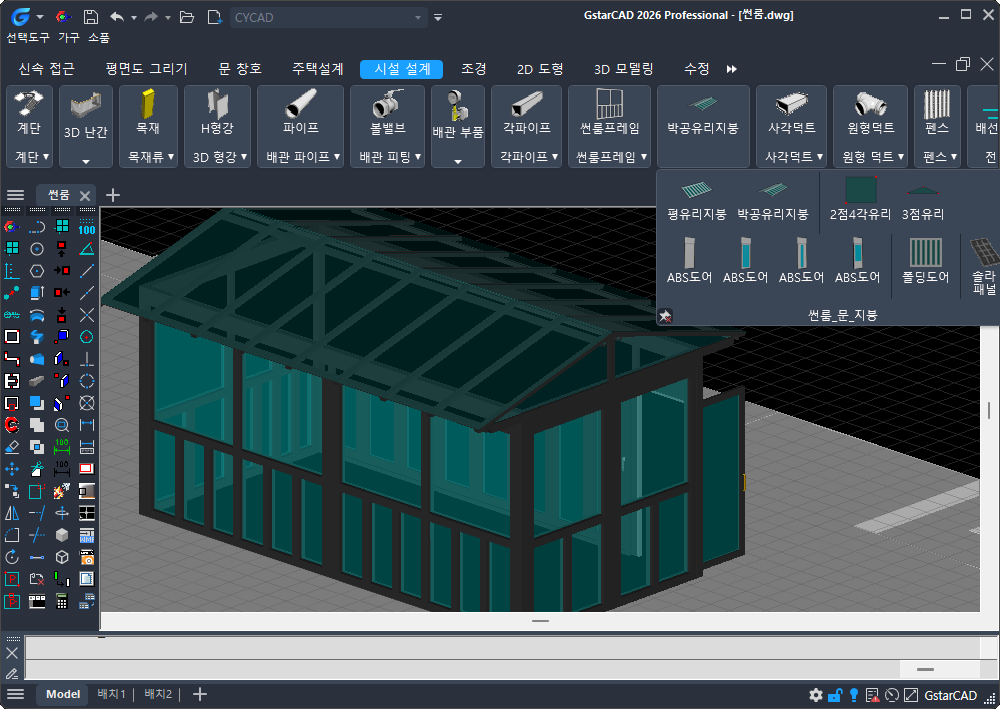Viewport: 1000px width, 709px height.
Task: Expand the 목재류 dropdown
Action: [148, 157]
